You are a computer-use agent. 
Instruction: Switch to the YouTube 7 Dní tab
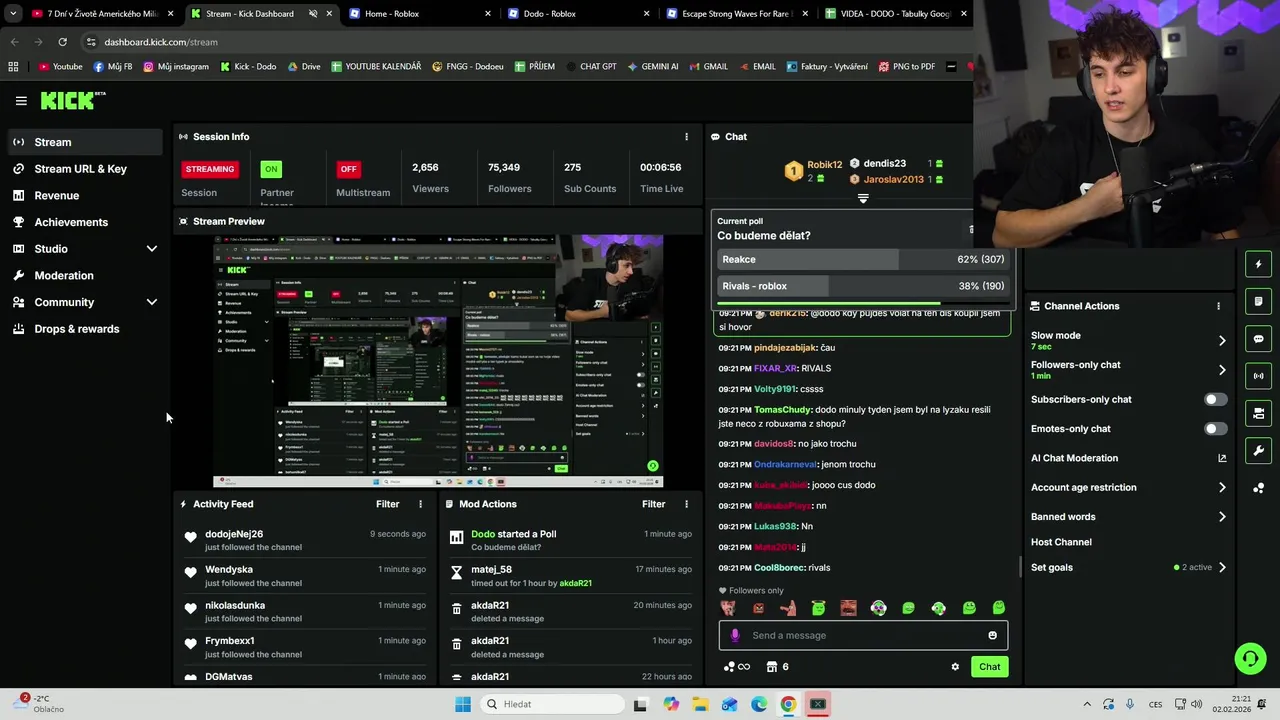pos(100,14)
